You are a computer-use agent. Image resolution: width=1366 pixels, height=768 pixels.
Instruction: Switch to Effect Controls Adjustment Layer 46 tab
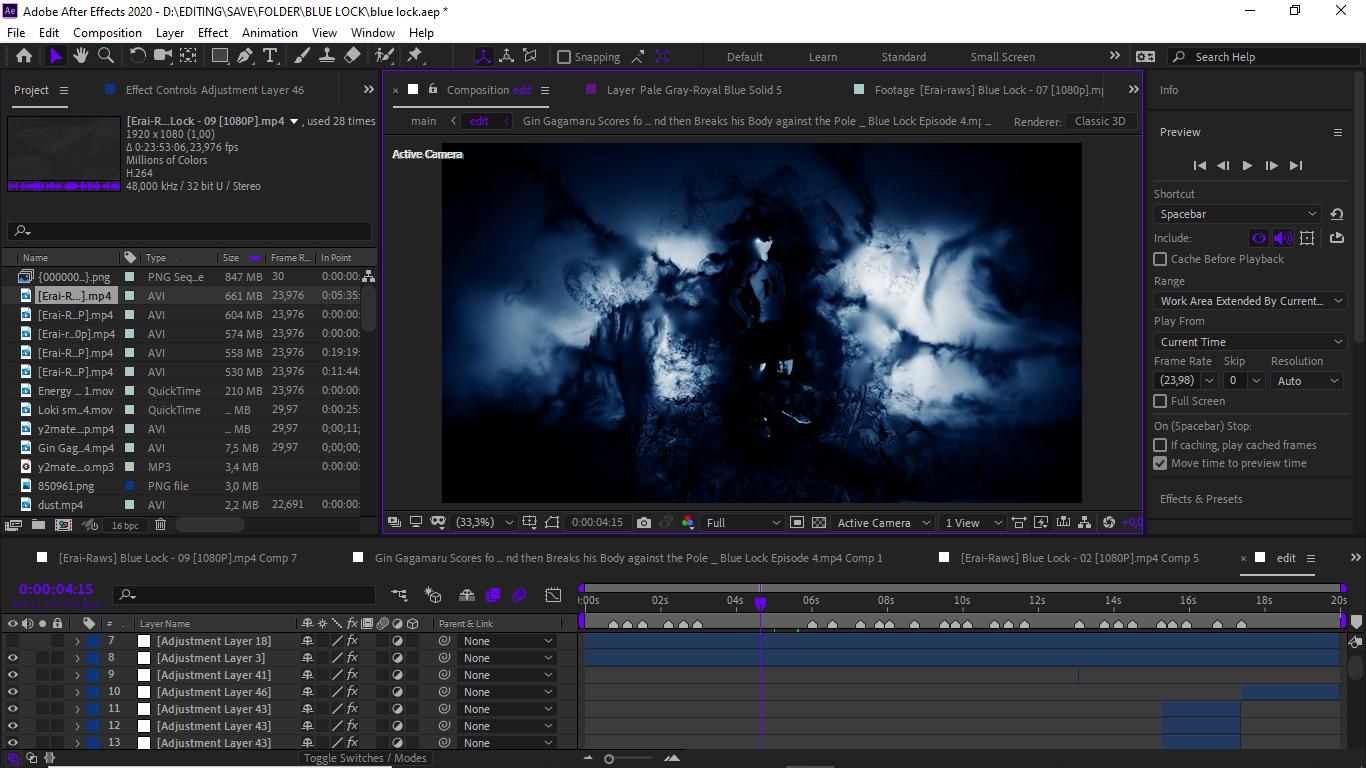click(214, 90)
